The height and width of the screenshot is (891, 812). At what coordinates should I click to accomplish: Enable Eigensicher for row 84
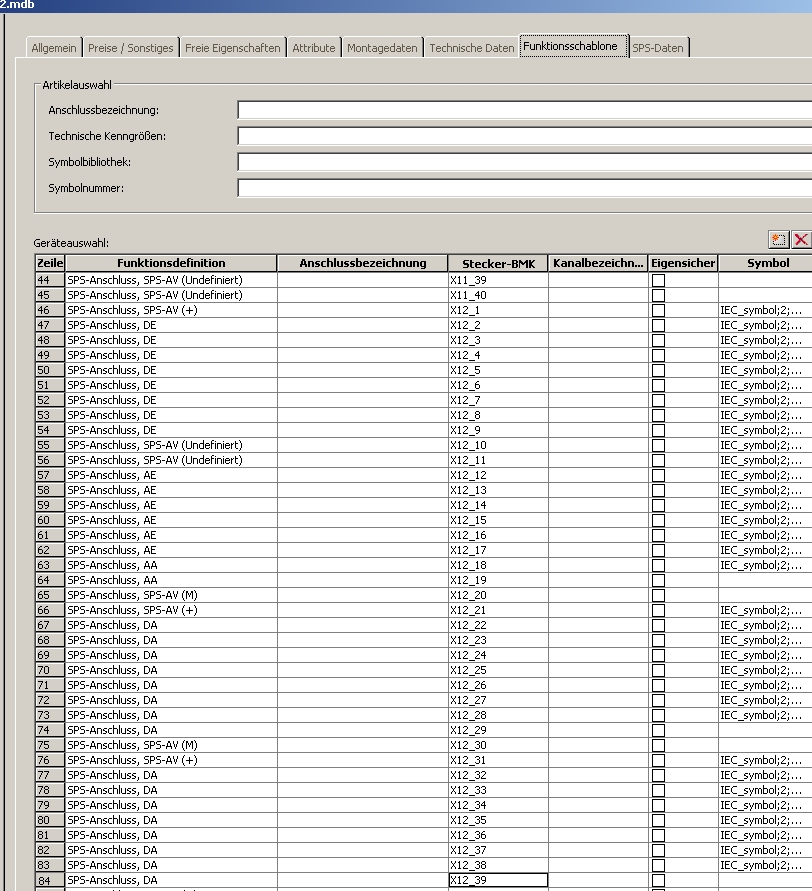(x=659, y=880)
